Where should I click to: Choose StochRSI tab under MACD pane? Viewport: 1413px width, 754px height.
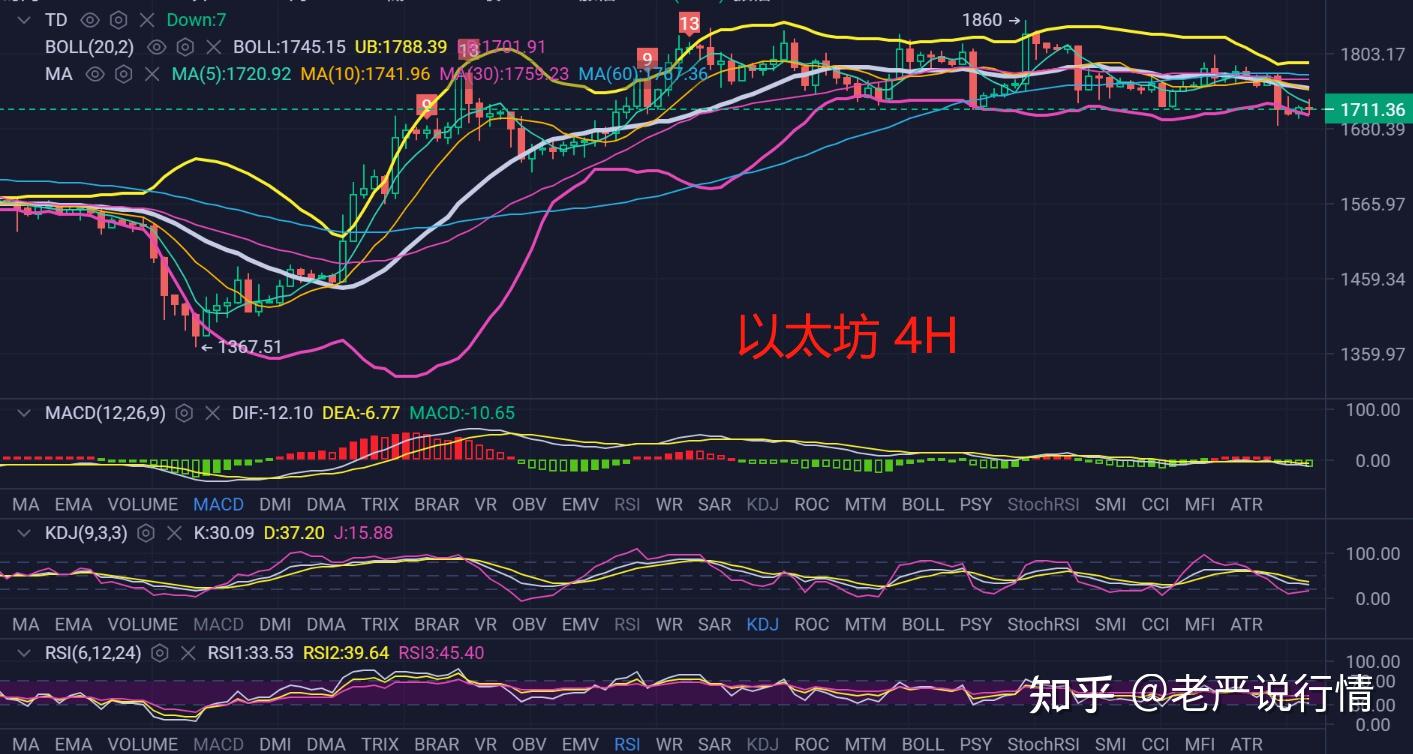[1043, 504]
